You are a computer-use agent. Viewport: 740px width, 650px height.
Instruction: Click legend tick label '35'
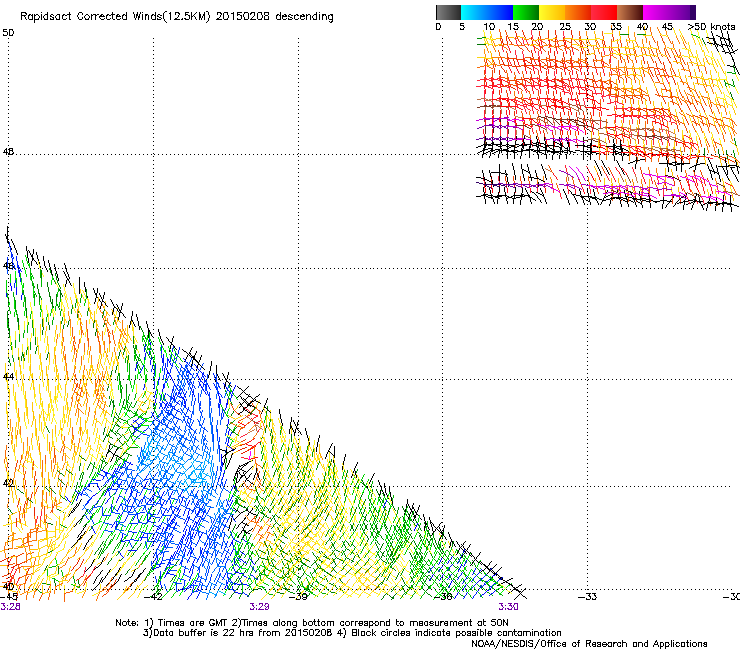[616, 27]
